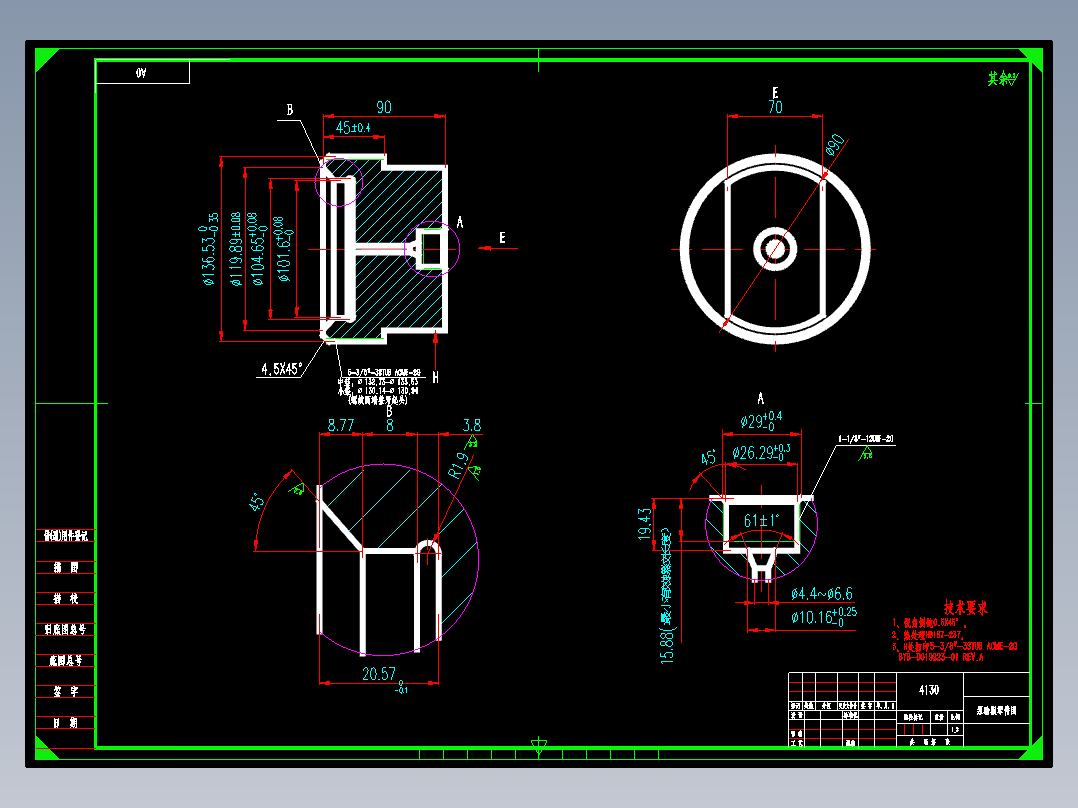
Task: Select the E view title above 70
Action: pyautogui.click(x=776, y=92)
